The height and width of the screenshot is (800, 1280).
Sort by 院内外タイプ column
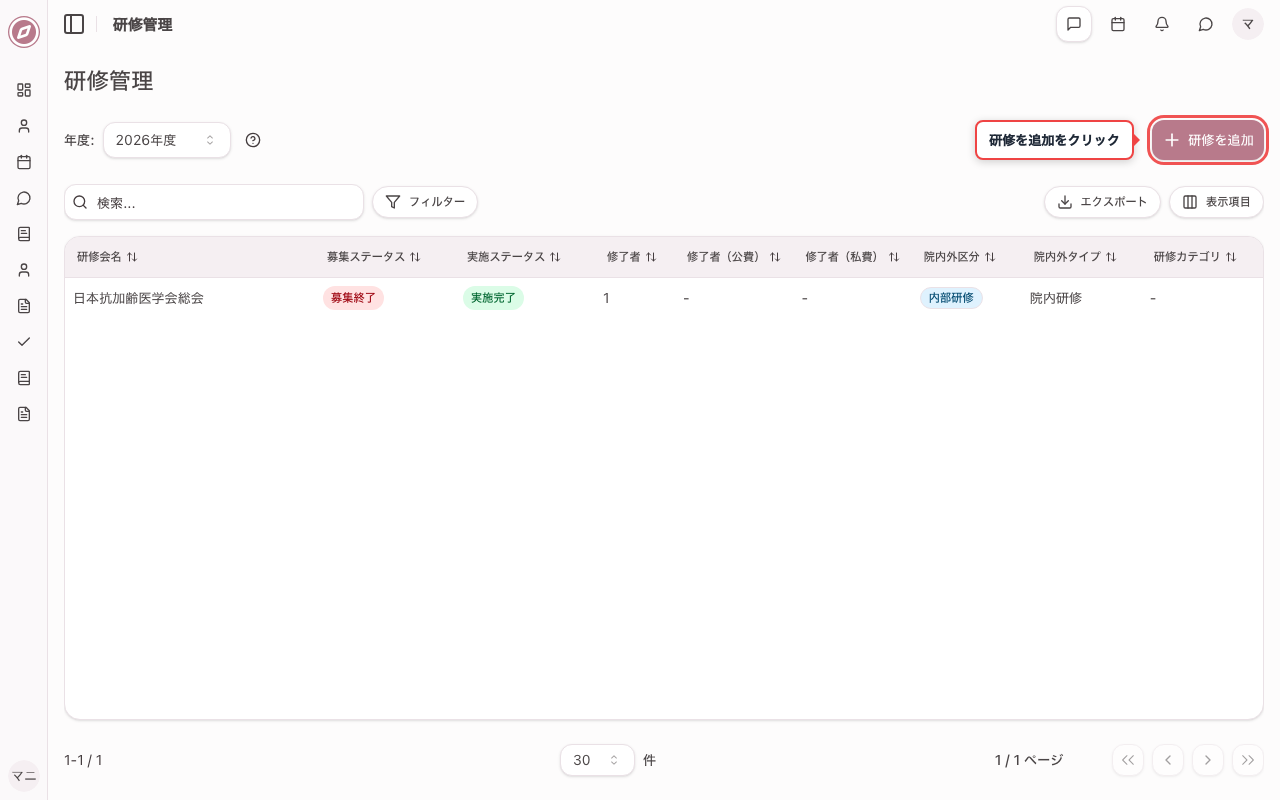point(1075,257)
